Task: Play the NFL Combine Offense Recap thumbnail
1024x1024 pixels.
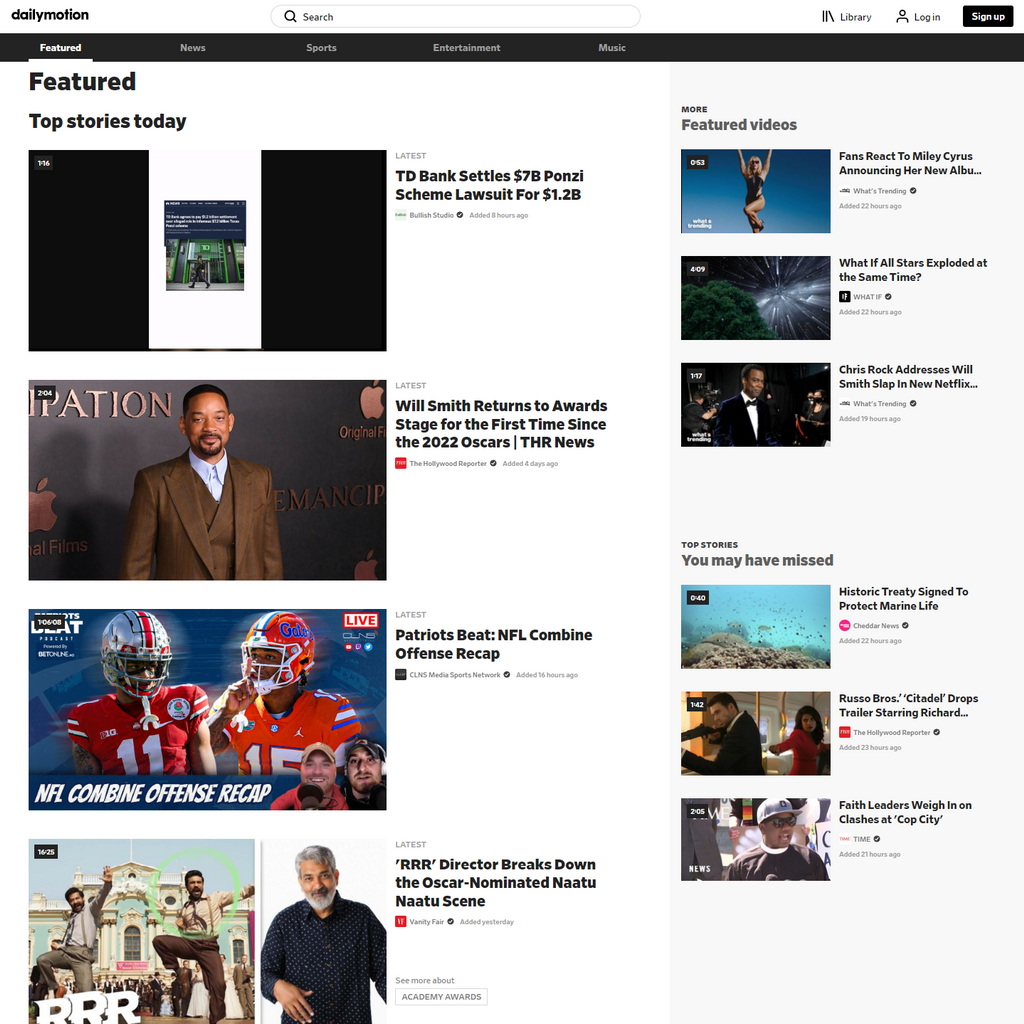Action: 208,710
